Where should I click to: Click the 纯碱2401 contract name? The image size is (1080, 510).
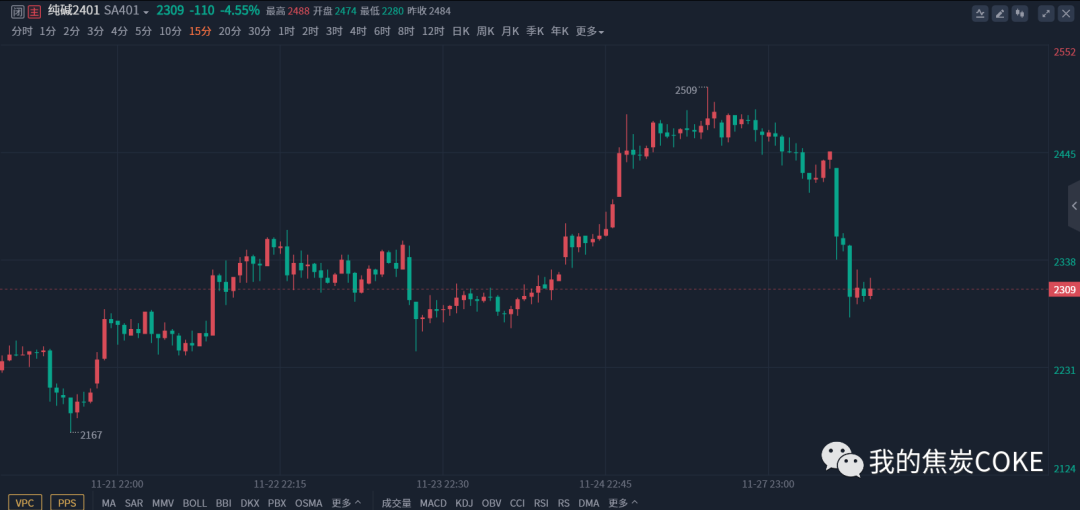(x=74, y=10)
